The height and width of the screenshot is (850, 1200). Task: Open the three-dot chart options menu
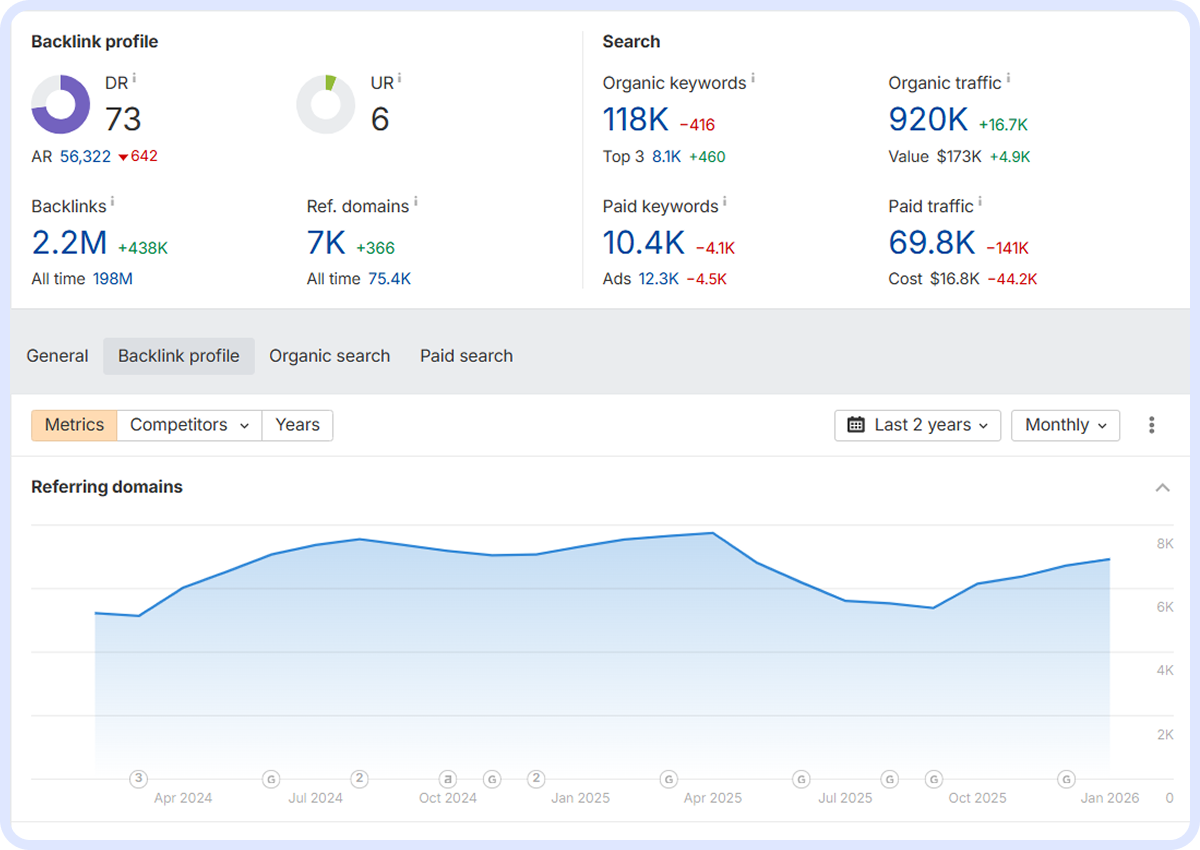tap(1151, 425)
